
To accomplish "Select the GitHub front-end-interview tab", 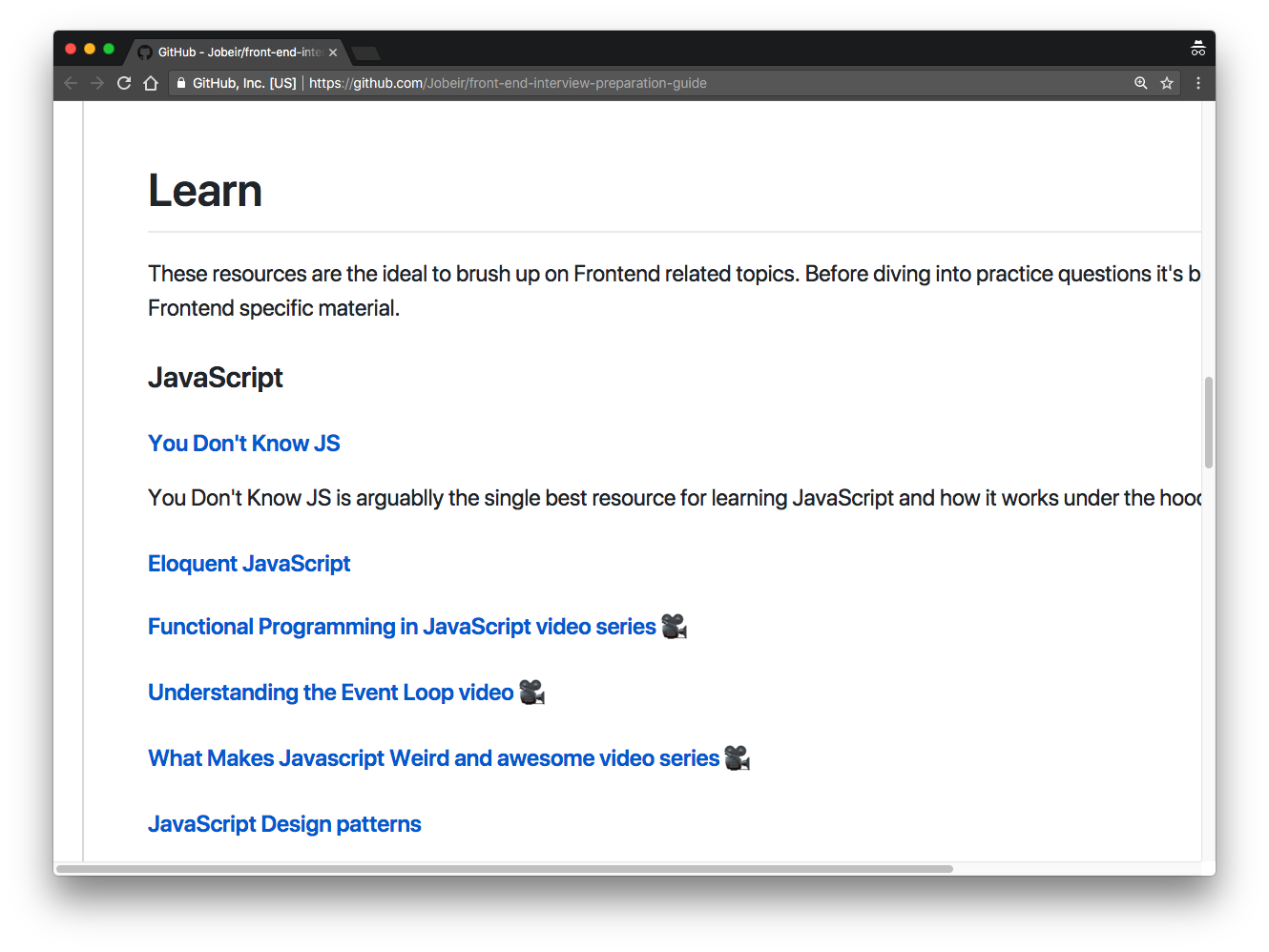I will click(236, 52).
